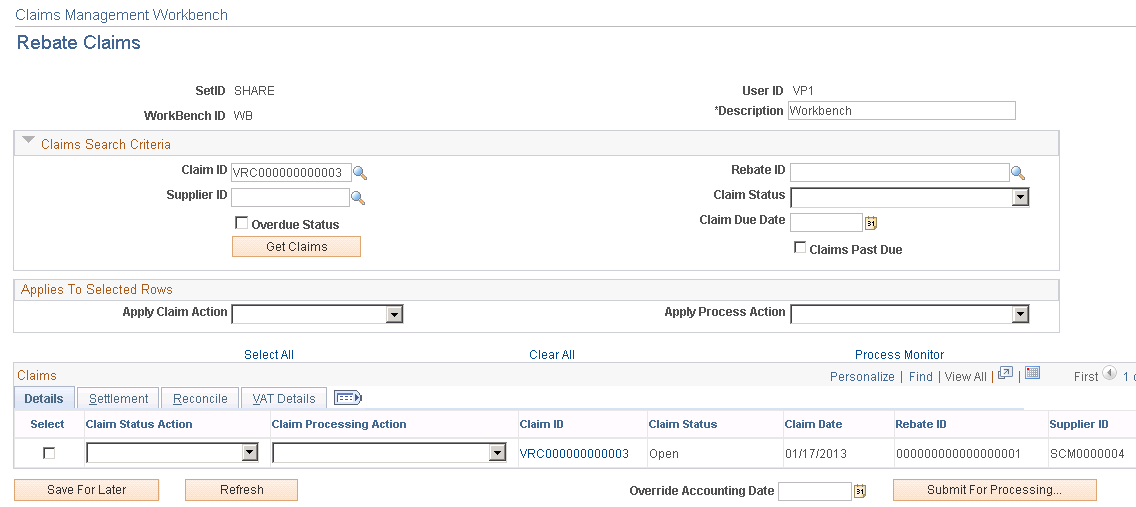The width and height of the screenshot is (1136, 507).
Task: Open Rebate ID lookup magnifier icon
Action: click(1018, 173)
